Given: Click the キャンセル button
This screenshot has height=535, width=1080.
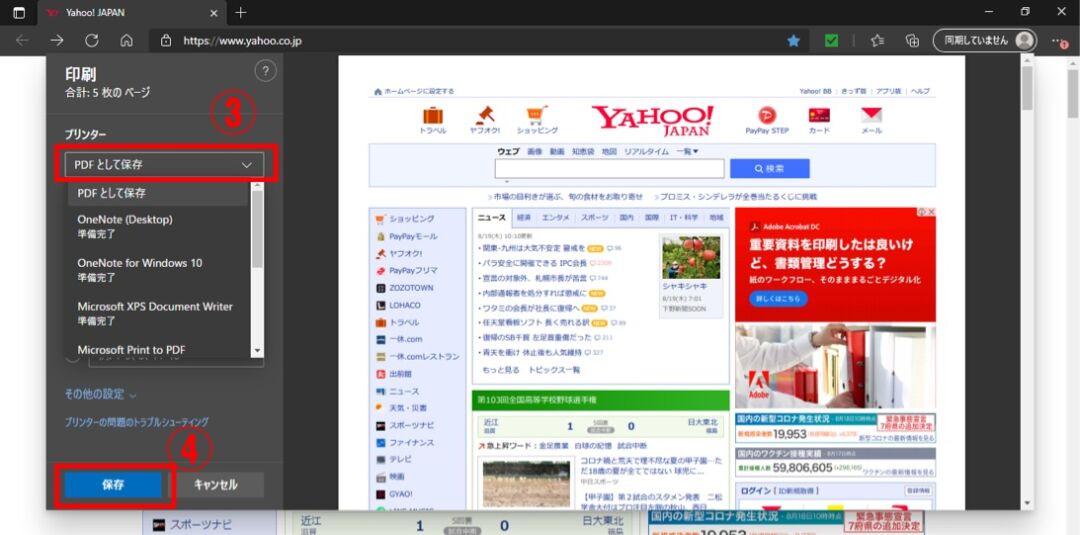Looking at the screenshot, I should click(x=216, y=485).
